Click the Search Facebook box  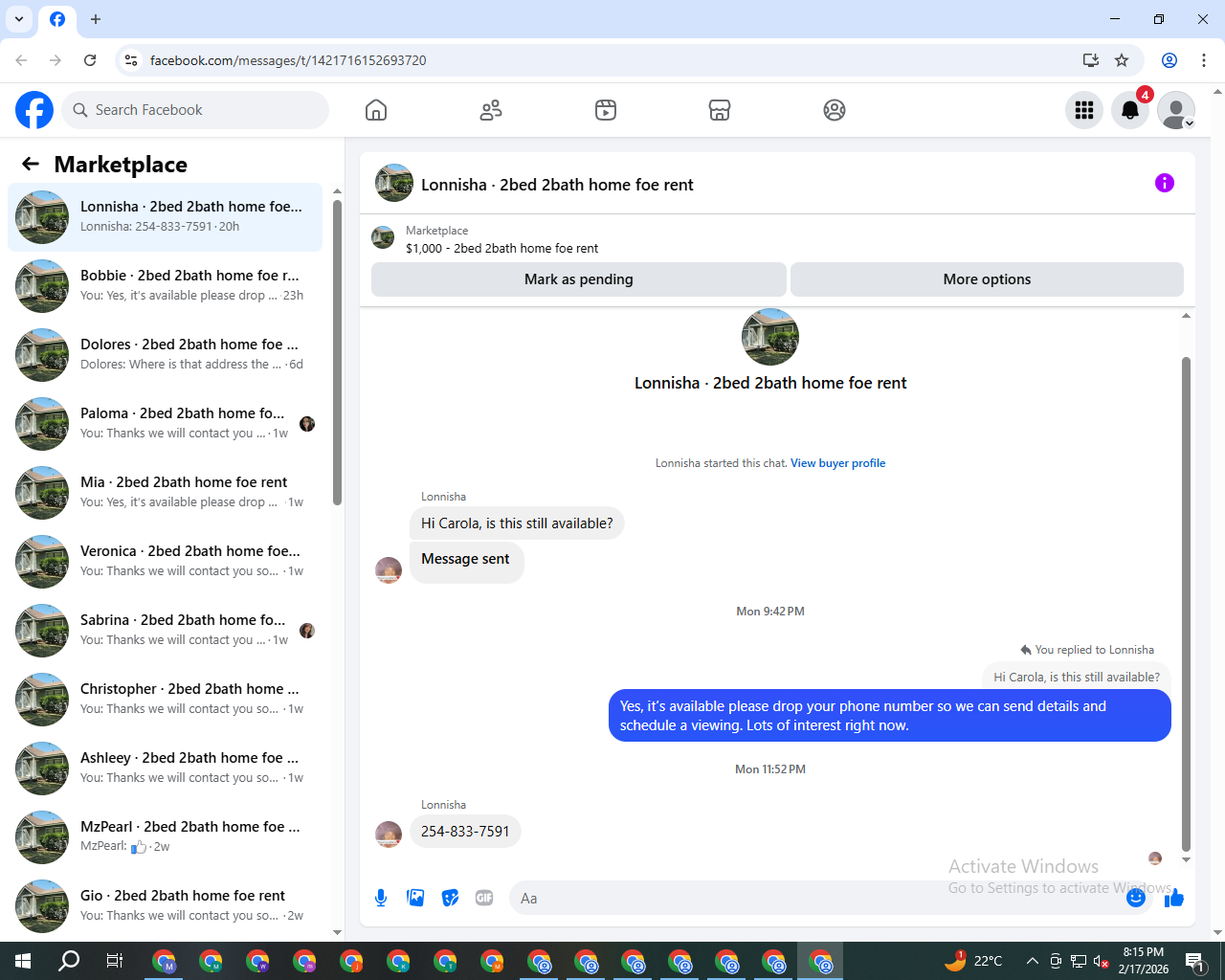195,110
